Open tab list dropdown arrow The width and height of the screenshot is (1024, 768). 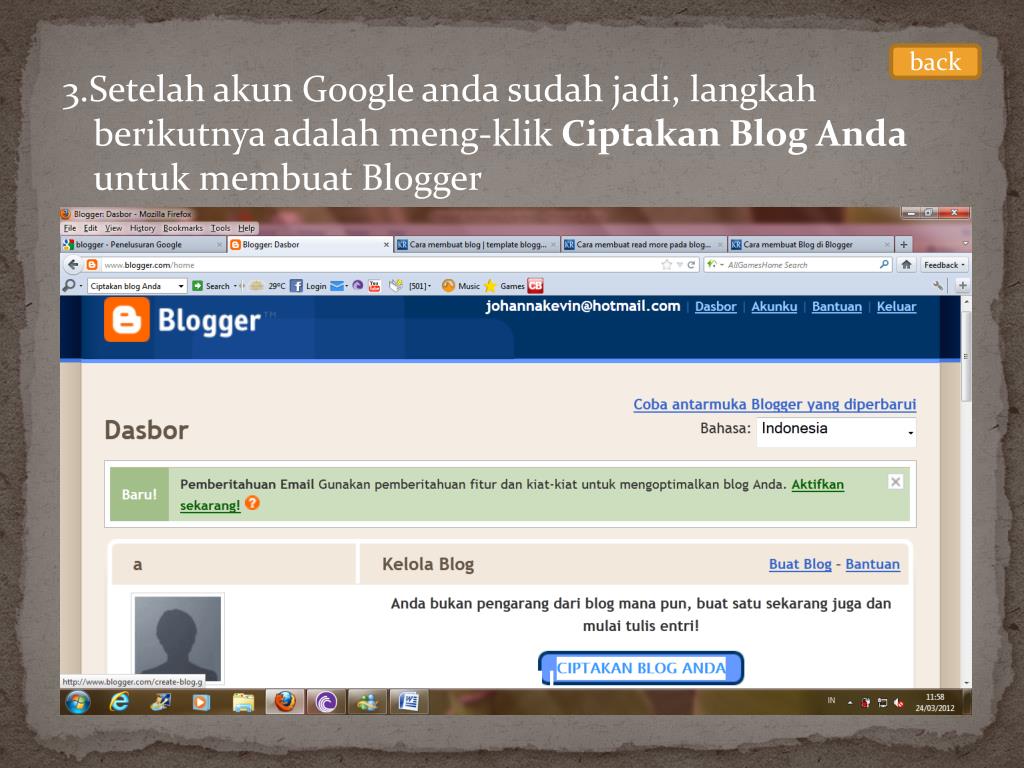coord(965,244)
